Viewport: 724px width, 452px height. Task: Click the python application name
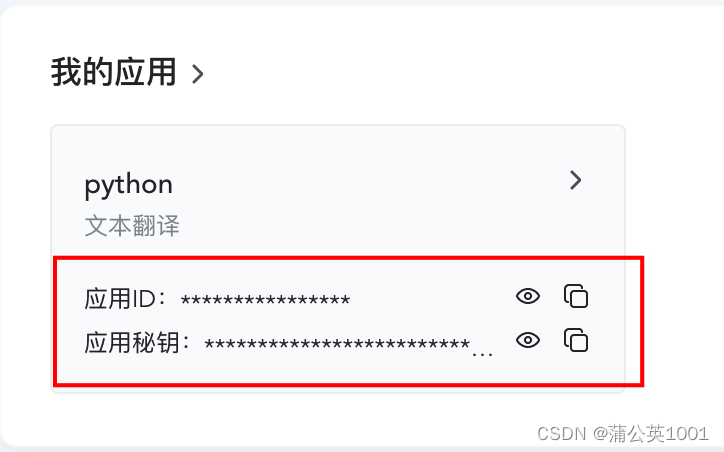[x=128, y=185]
